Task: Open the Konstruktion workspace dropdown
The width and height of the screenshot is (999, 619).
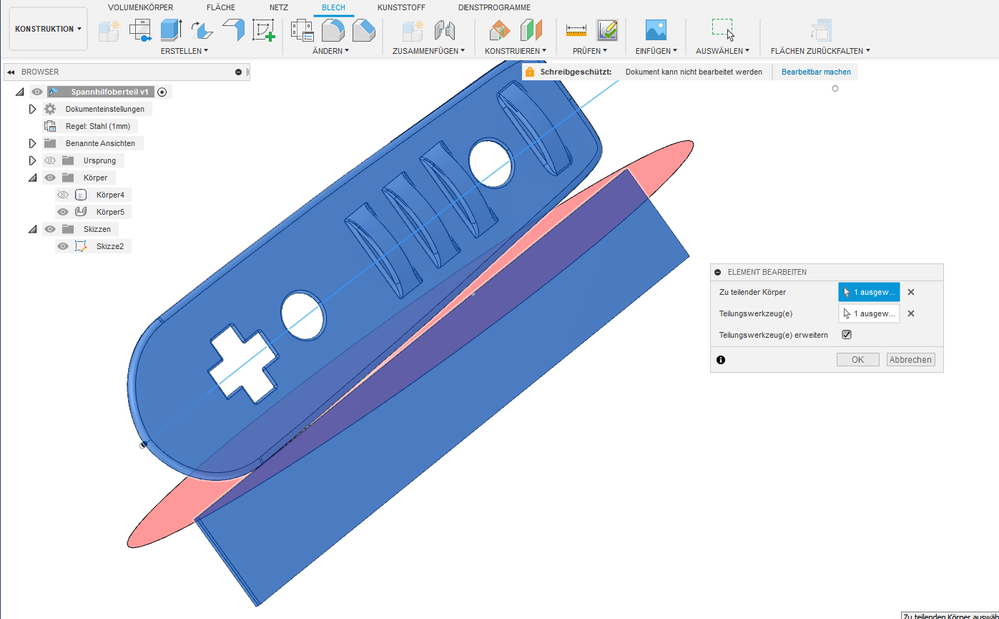Action: 48,29
